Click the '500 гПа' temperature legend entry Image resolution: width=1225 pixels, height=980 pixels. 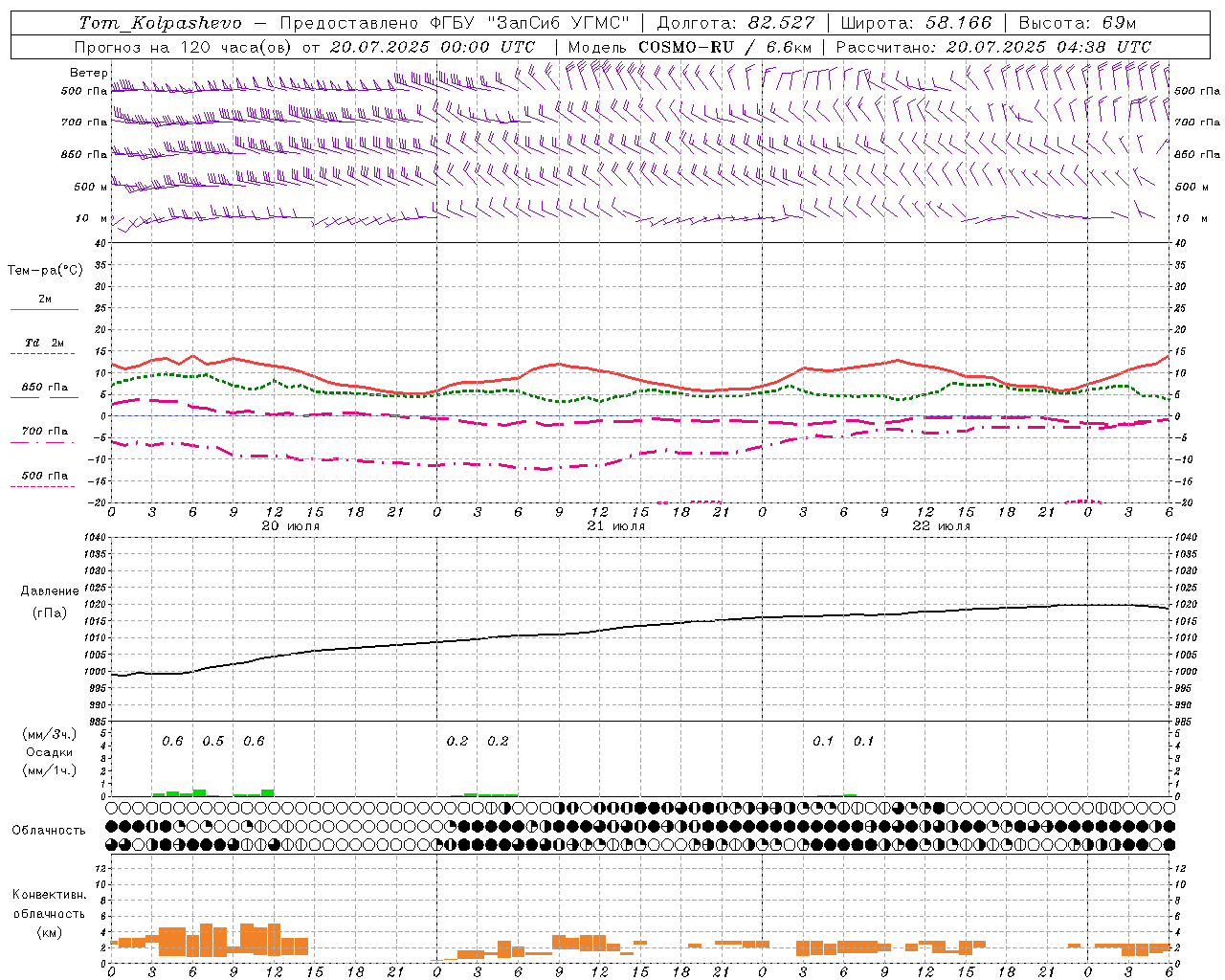tap(45, 476)
